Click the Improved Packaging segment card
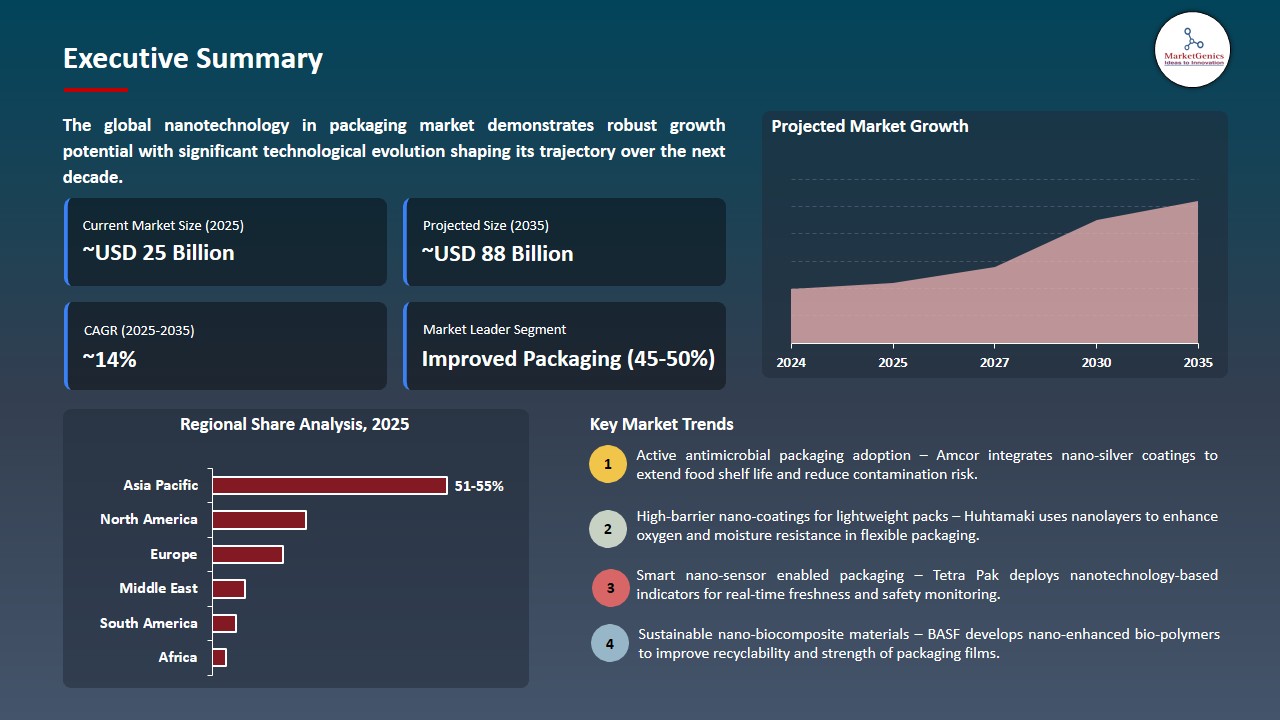The image size is (1280, 720). point(565,345)
